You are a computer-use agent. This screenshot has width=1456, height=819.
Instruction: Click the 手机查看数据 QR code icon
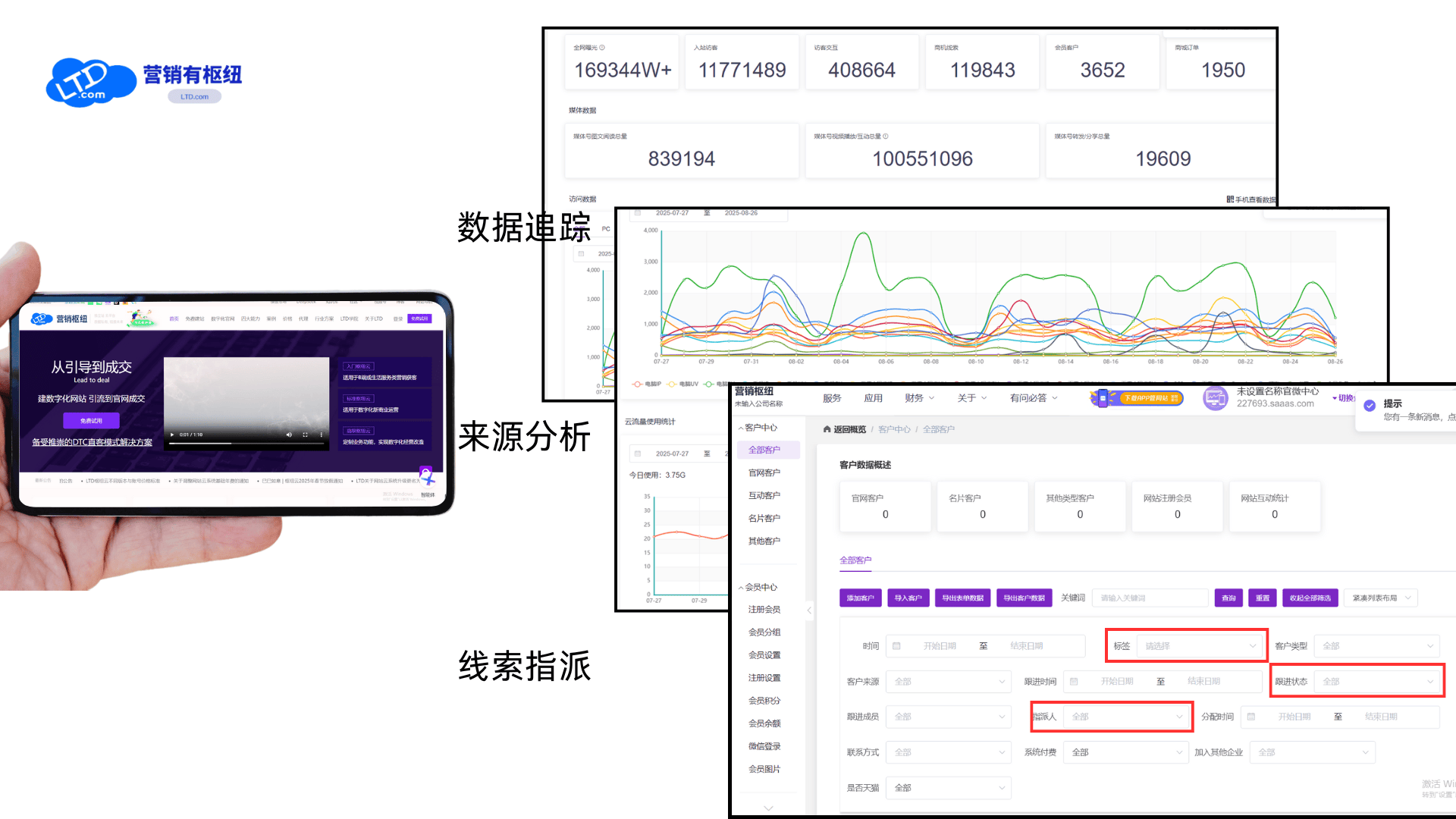(x=1230, y=199)
